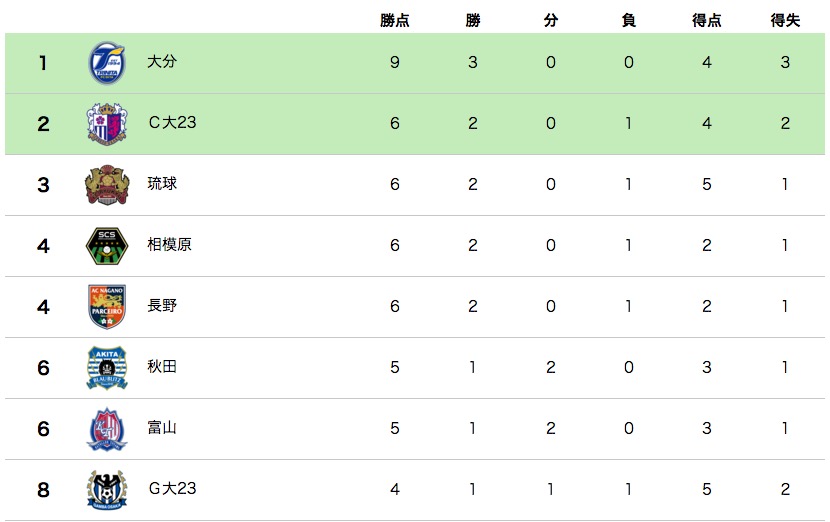Image resolution: width=830 pixels, height=522 pixels.
Task: Sort table by 勝点 column header
Action: (395, 20)
